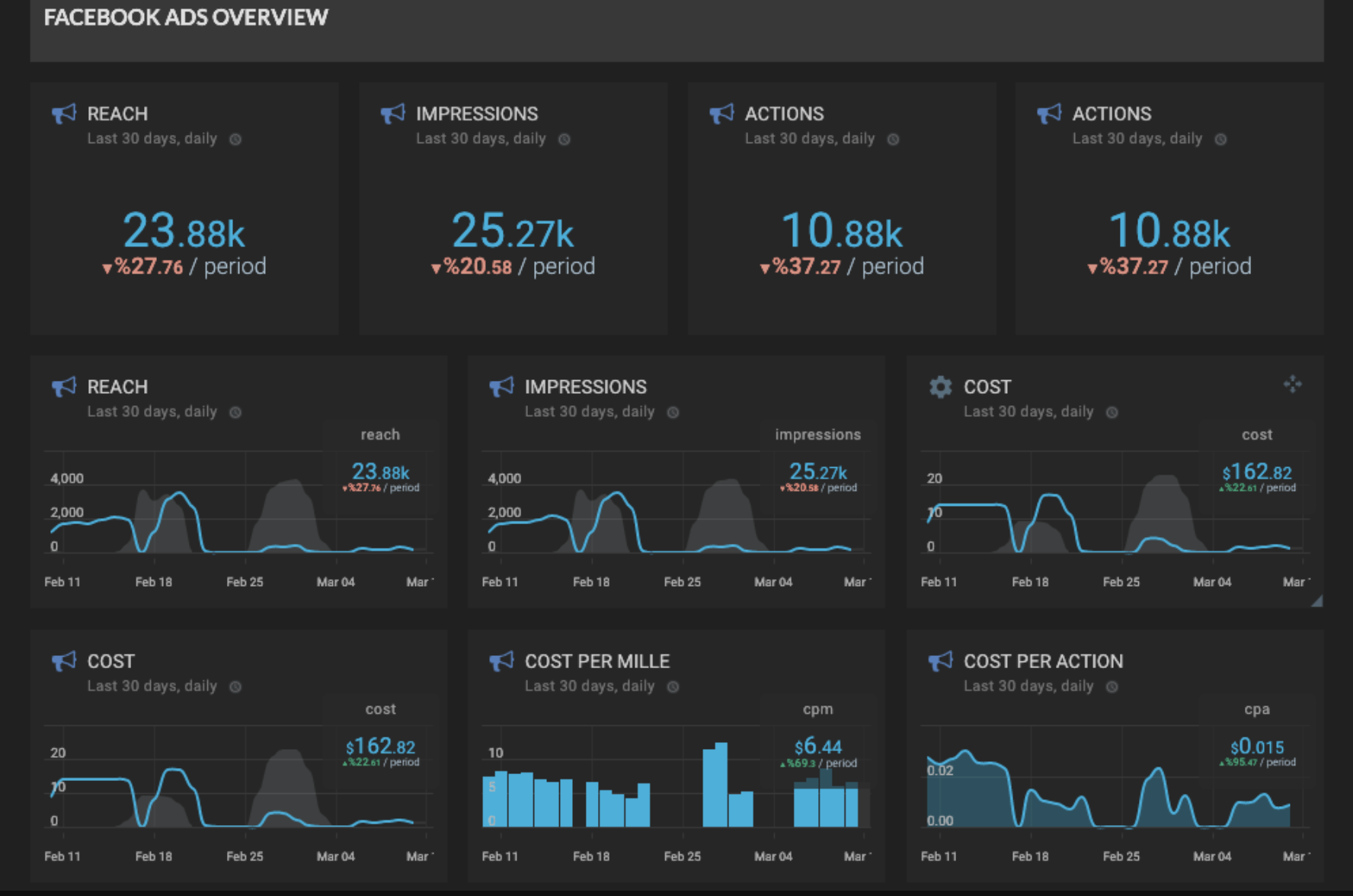Click the 'impressions' legend label in the chart
The height and width of the screenshot is (896, 1353).
818,434
